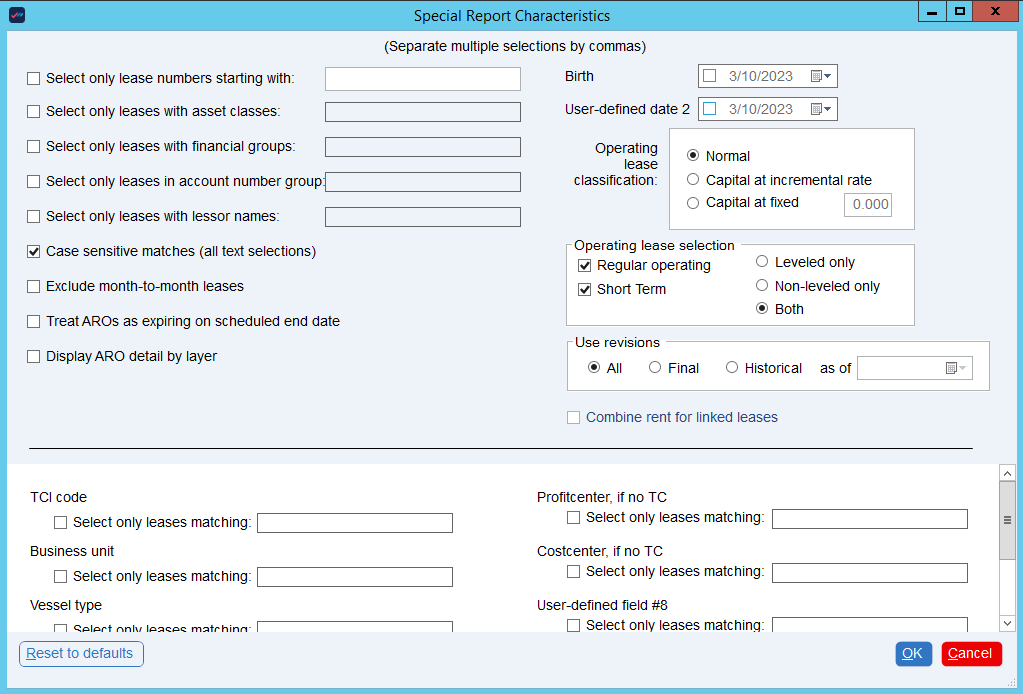The width and height of the screenshot is (1023, 694).
Task: Select 'Capital at fixed' radio button
Action: click(x=693, y=203)
